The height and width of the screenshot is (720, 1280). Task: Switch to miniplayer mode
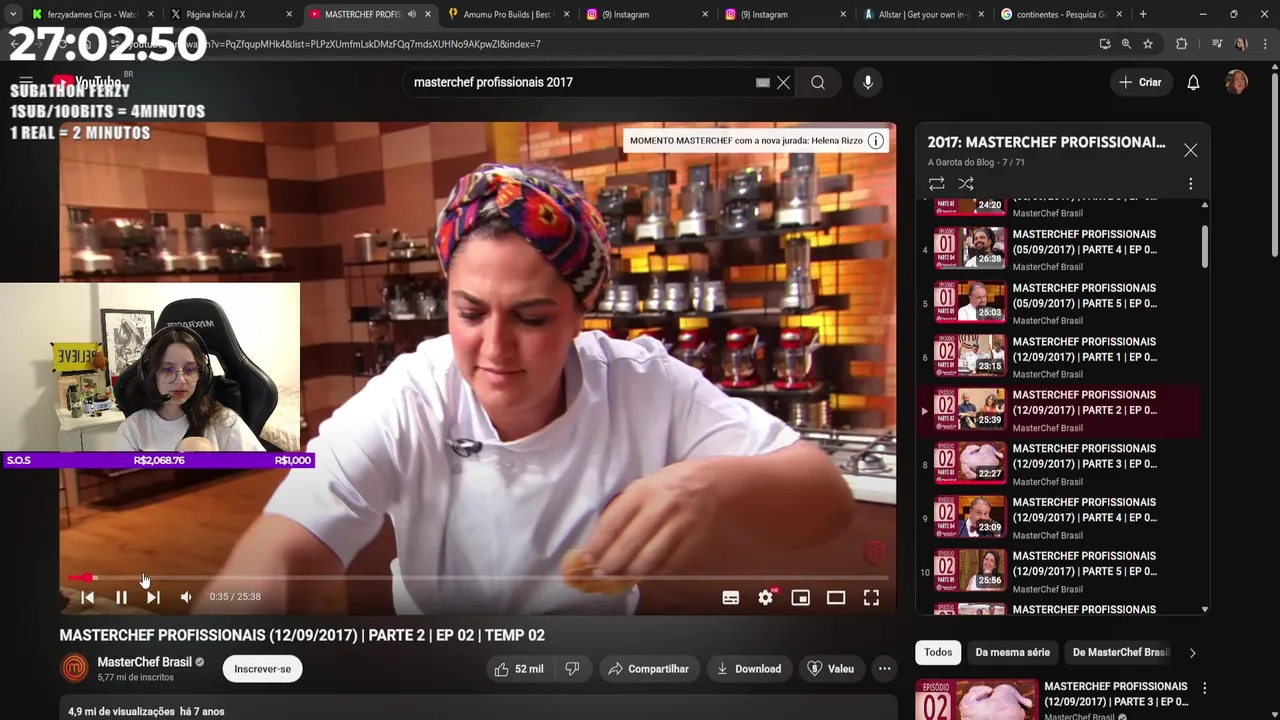(x=801, y=597)
